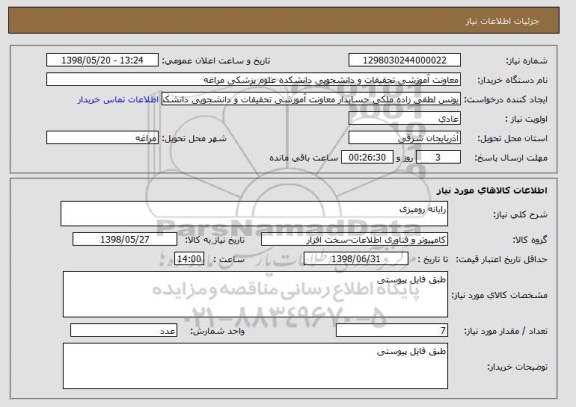Click the label تعداد / مقدار مورد نیاز
The width and height of the screenshot is (576, 407).
tap(506, 331)
